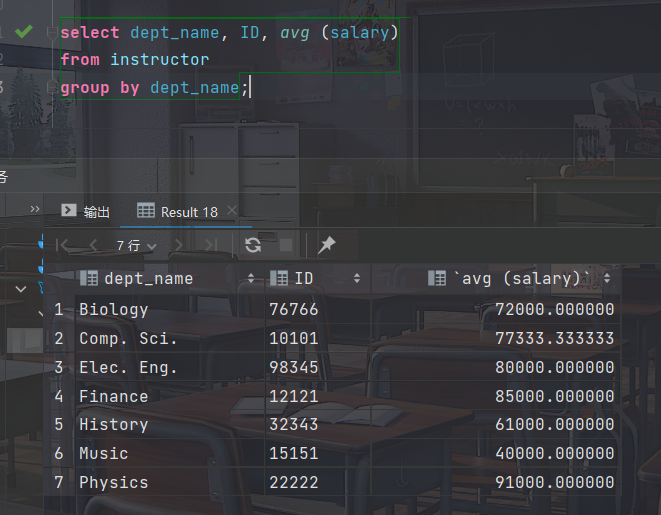
Task: Select ID cell 15151
Action: (318, 453)
